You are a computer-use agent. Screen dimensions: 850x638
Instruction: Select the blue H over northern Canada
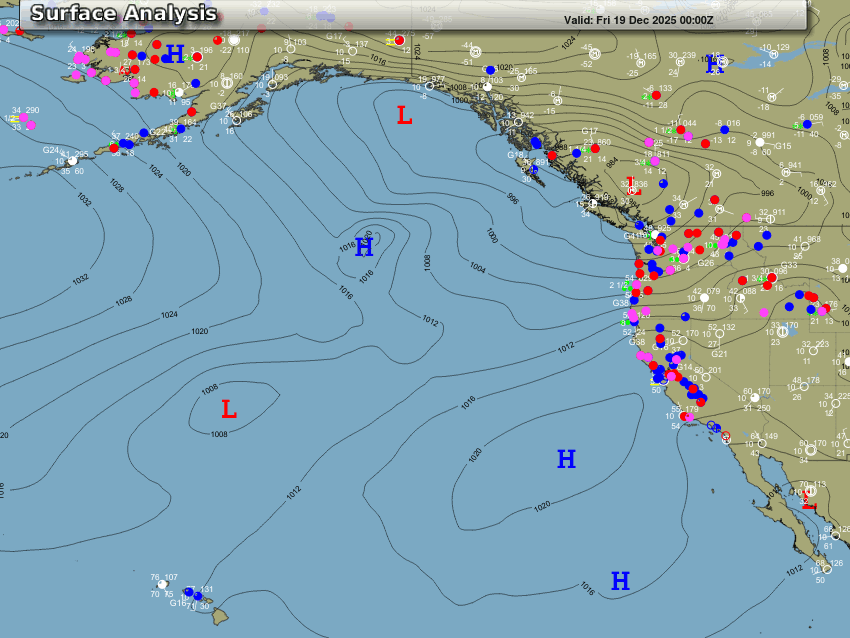click(712, 66)
